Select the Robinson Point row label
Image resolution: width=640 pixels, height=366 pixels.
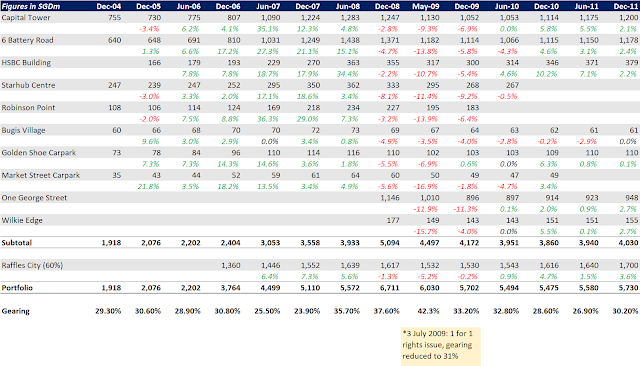(x=28, y=107)
